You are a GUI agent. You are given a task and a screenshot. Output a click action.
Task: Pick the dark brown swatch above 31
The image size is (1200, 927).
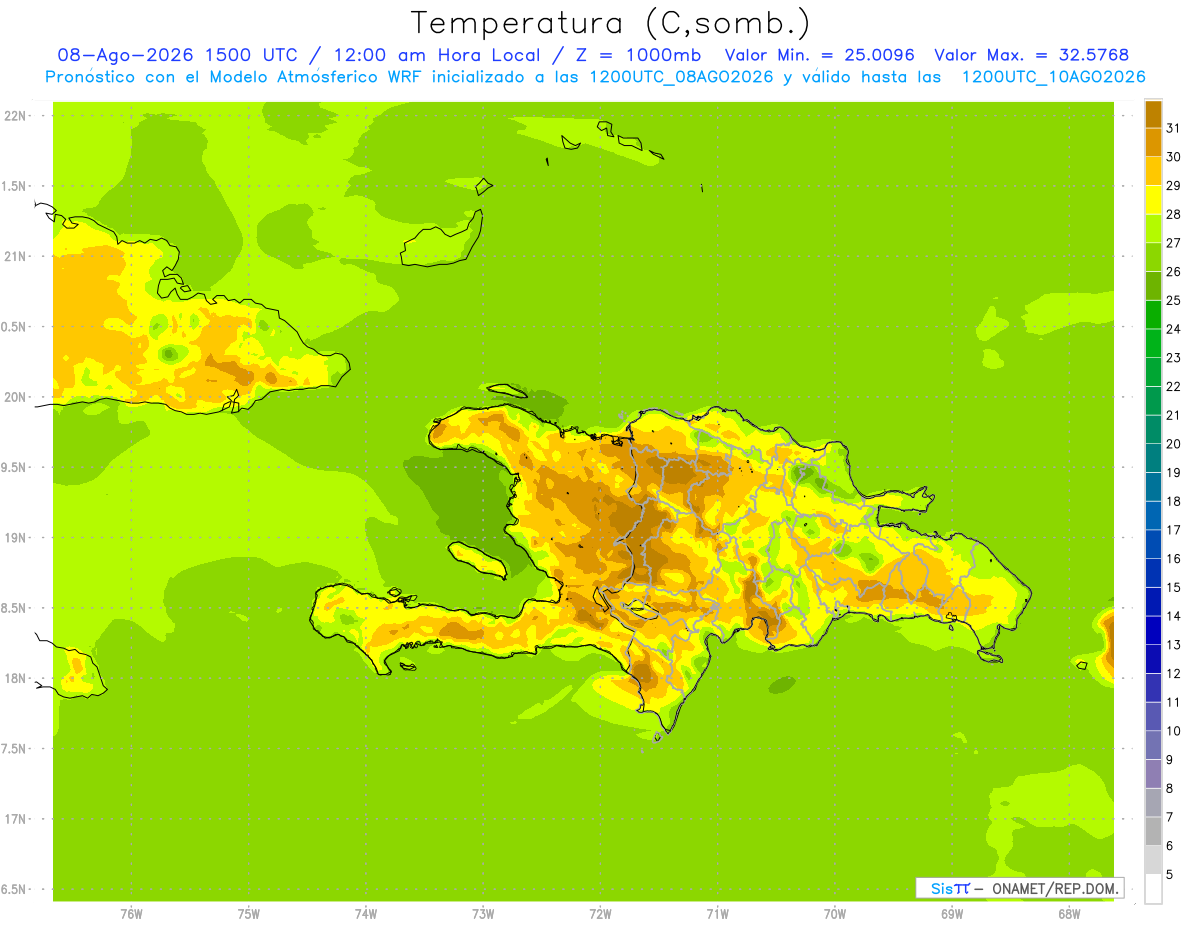1153,114
